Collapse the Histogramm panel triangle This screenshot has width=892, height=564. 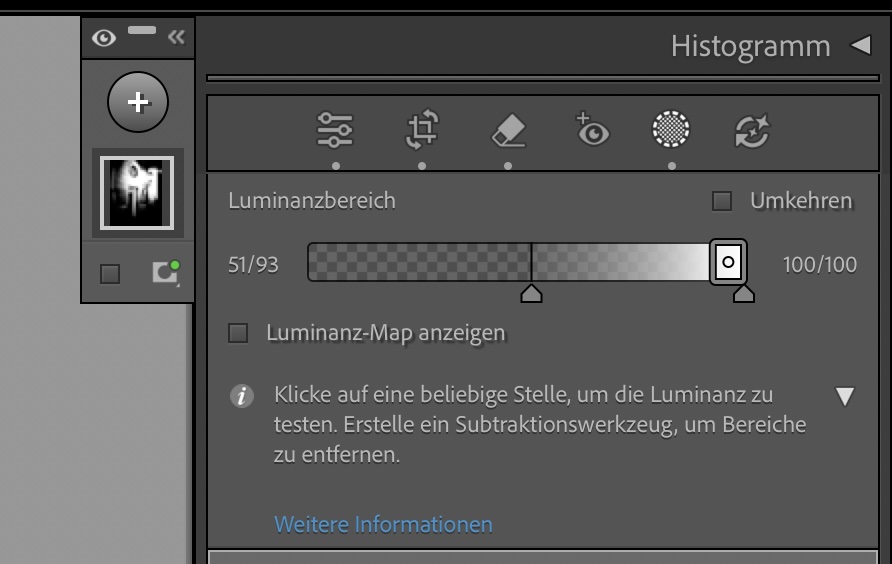pos(860,45)
